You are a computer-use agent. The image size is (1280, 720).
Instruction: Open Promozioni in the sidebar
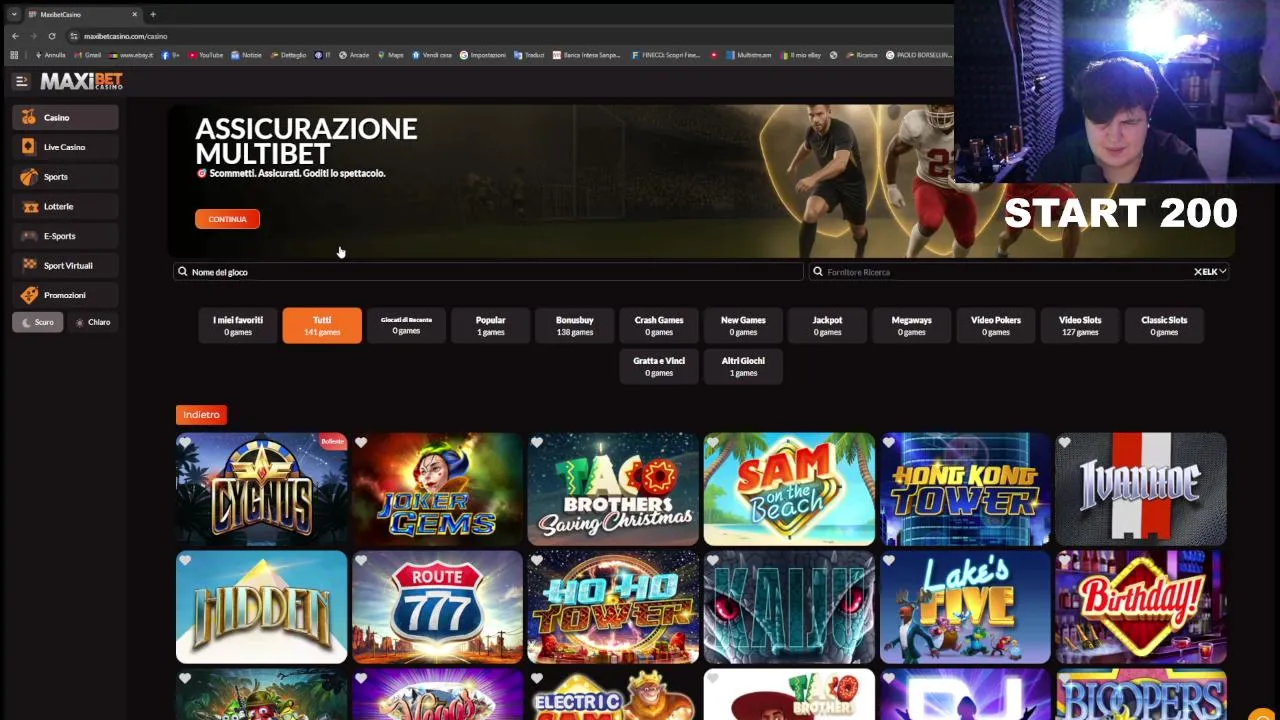[66, 295]
